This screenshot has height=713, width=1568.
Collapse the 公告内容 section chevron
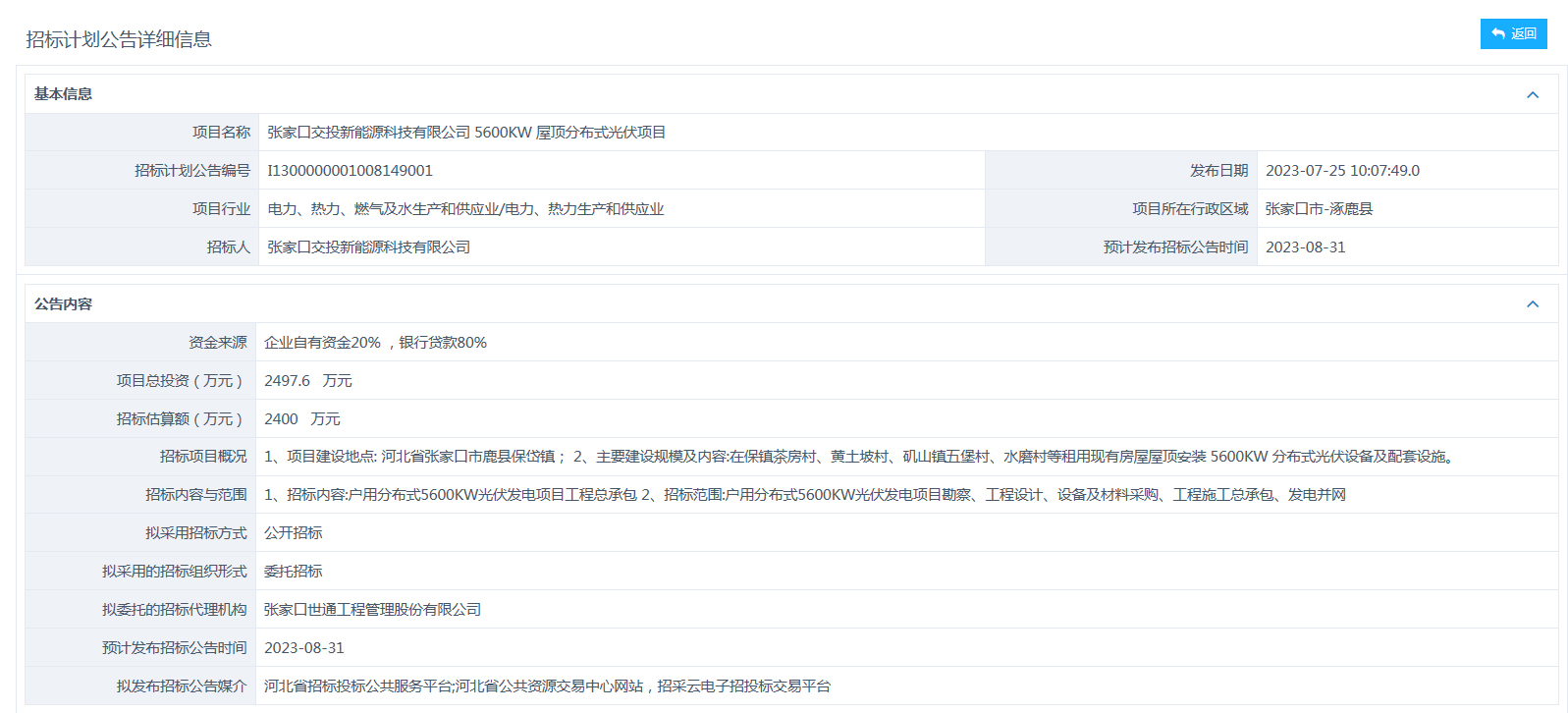click(x=1532, y=304)
